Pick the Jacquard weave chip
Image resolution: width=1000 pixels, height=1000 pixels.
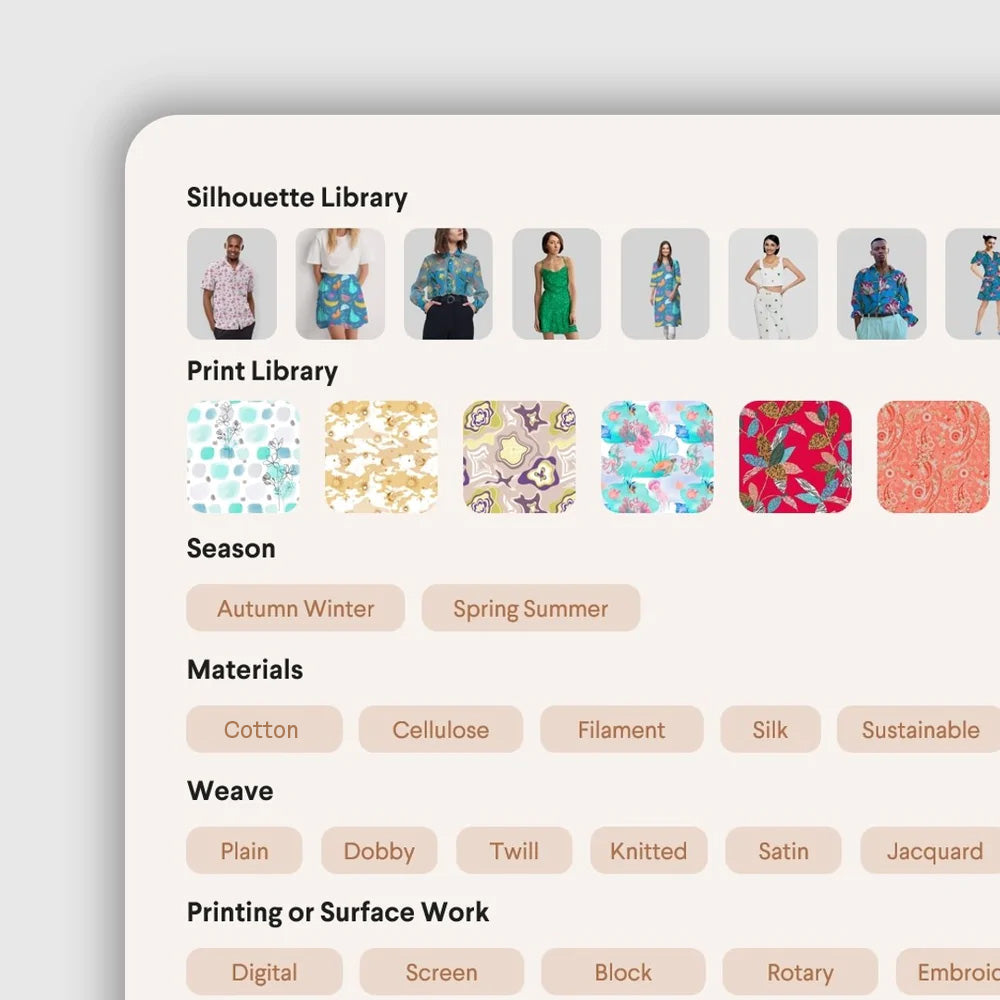(930, 850)
